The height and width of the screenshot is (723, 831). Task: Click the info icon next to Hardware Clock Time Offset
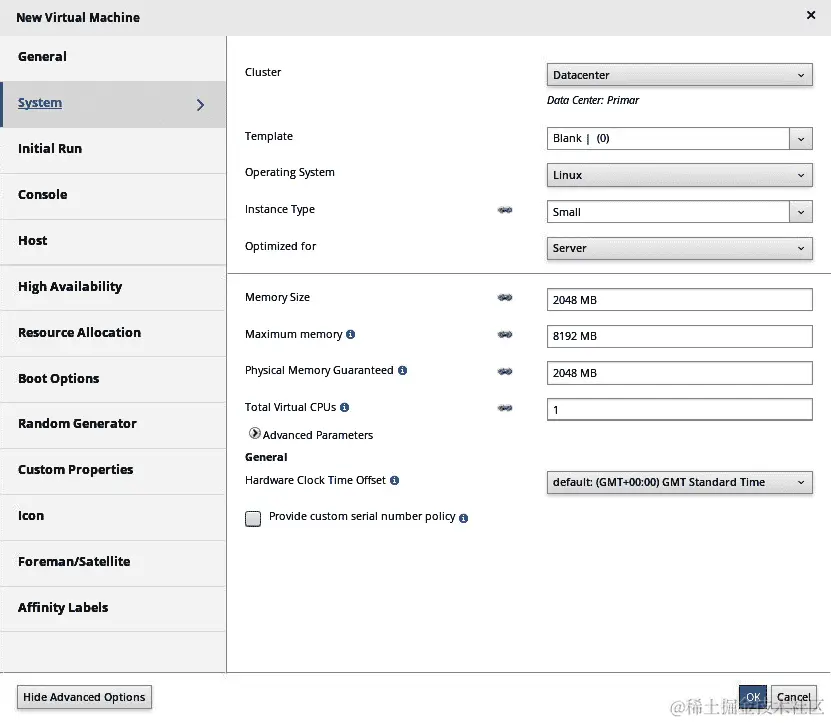click(x=394, y=481)
